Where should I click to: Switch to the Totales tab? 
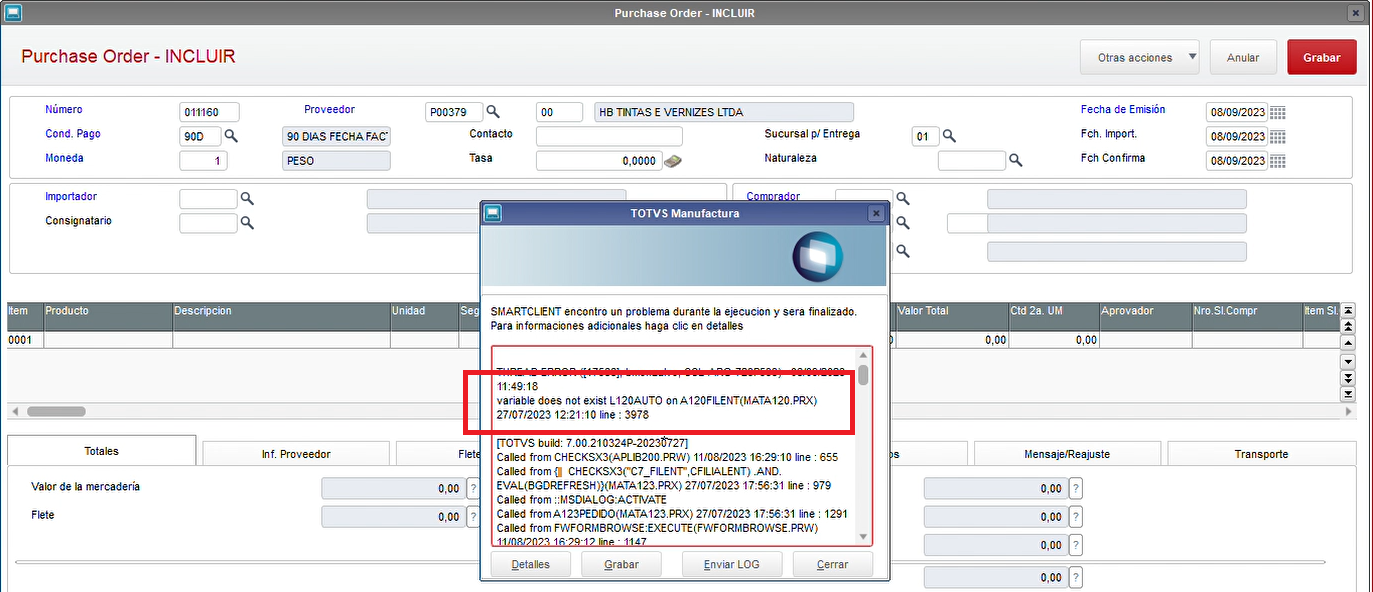point(101,451)
